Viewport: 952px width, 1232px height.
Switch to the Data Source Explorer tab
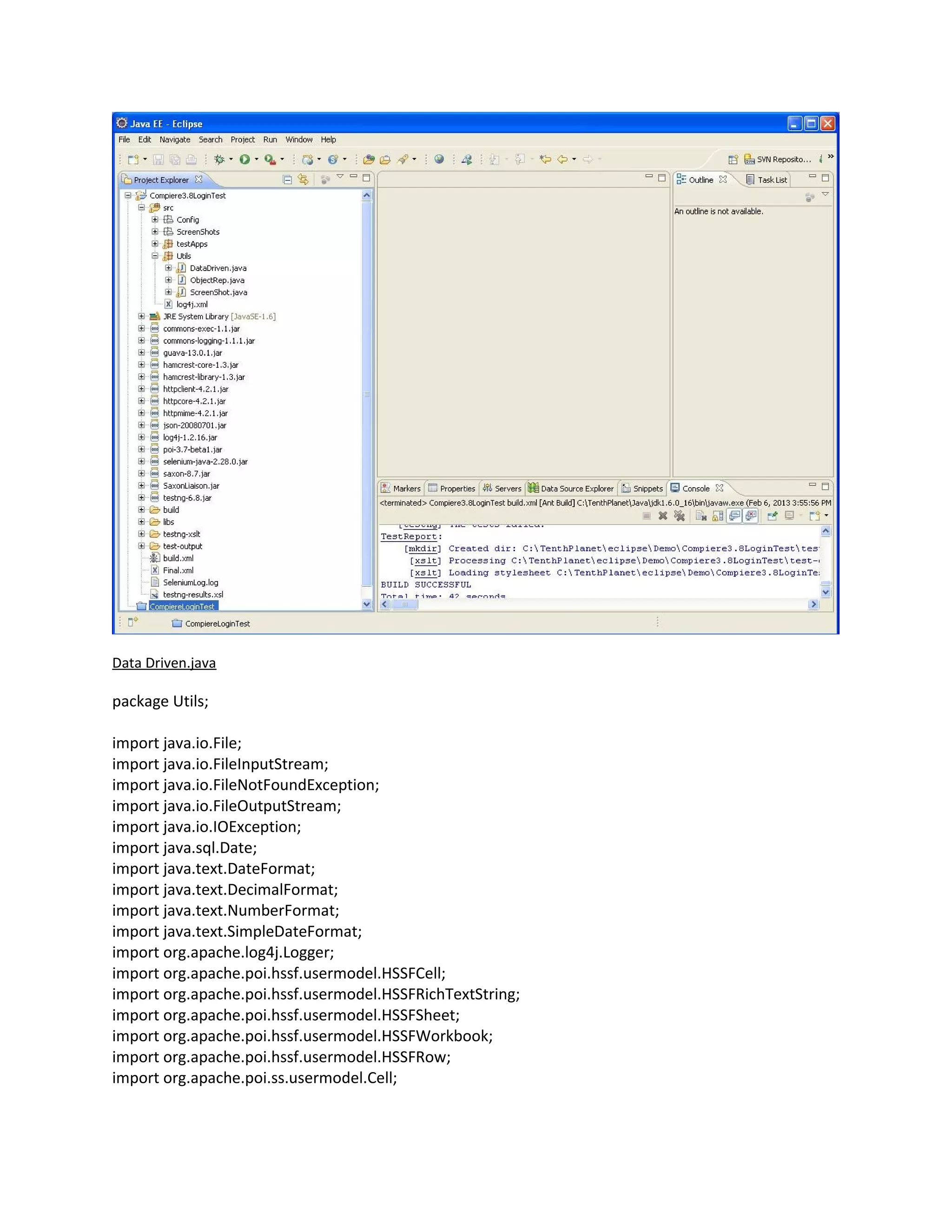tap(571, 489)
